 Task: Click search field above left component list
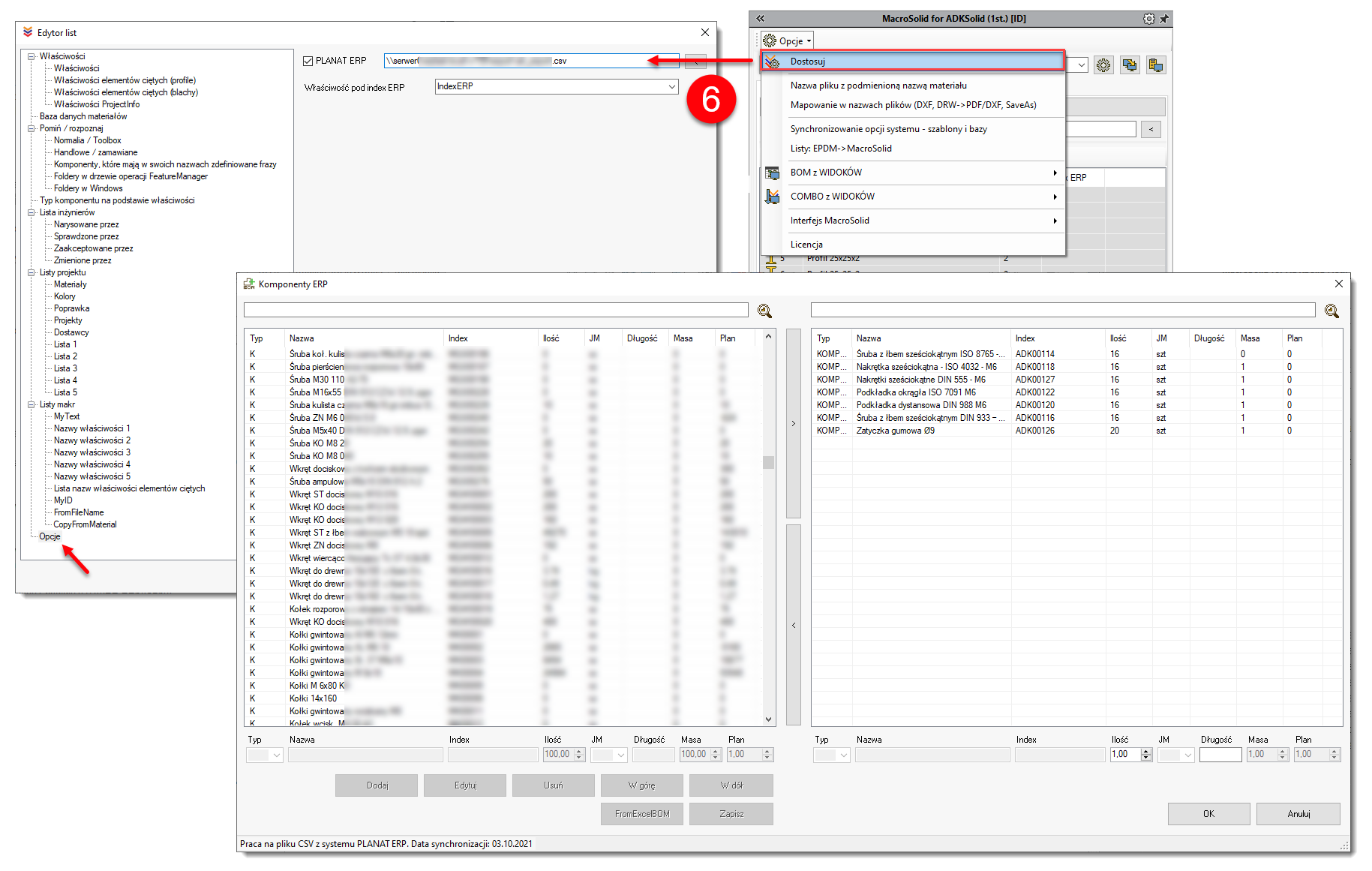coord(496,310)
